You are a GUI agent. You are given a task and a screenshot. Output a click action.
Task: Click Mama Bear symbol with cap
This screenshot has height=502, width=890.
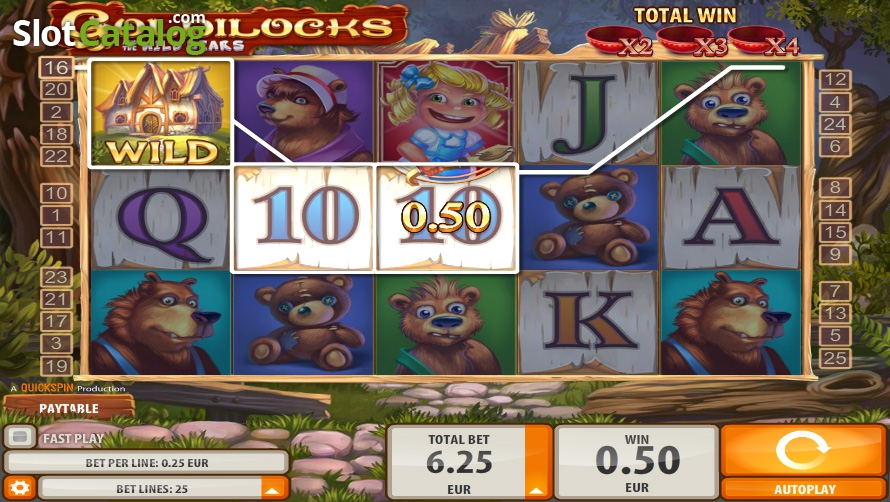(x=304, y=112)
